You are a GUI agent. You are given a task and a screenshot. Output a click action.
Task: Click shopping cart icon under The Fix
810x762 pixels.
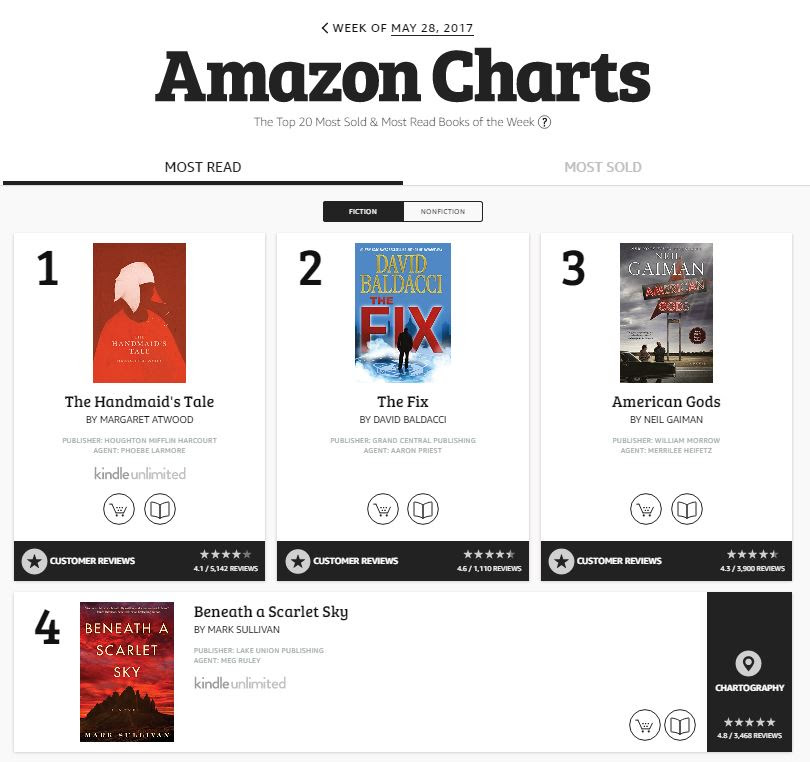click(x=383, y=510)
